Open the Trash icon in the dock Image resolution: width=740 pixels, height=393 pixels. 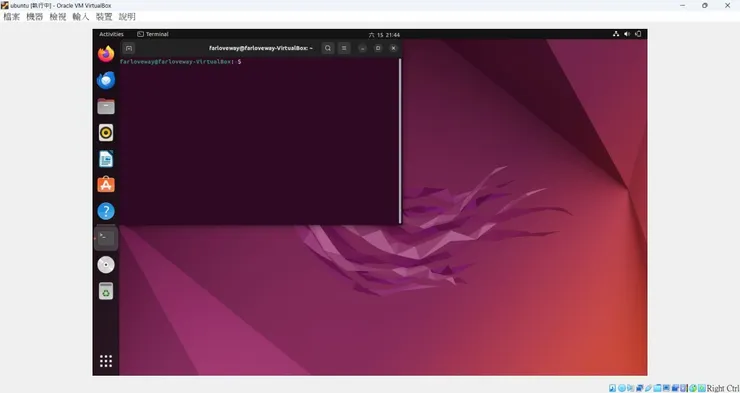click(x=106, y=291)
